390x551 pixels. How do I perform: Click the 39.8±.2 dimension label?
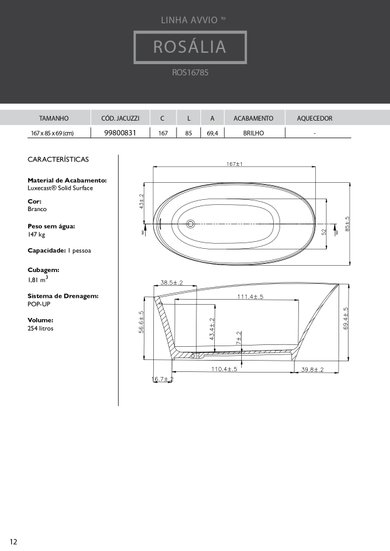click(313, 369)
